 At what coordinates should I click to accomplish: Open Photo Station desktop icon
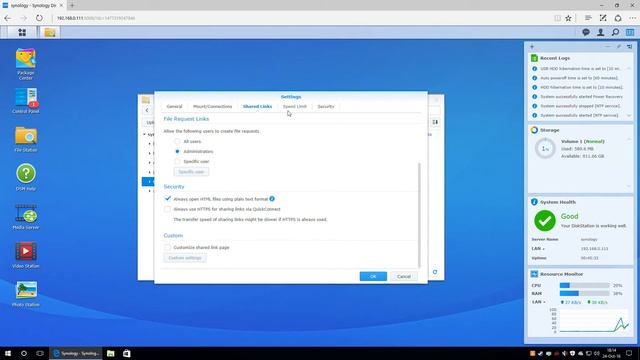[x=26, y=294]
